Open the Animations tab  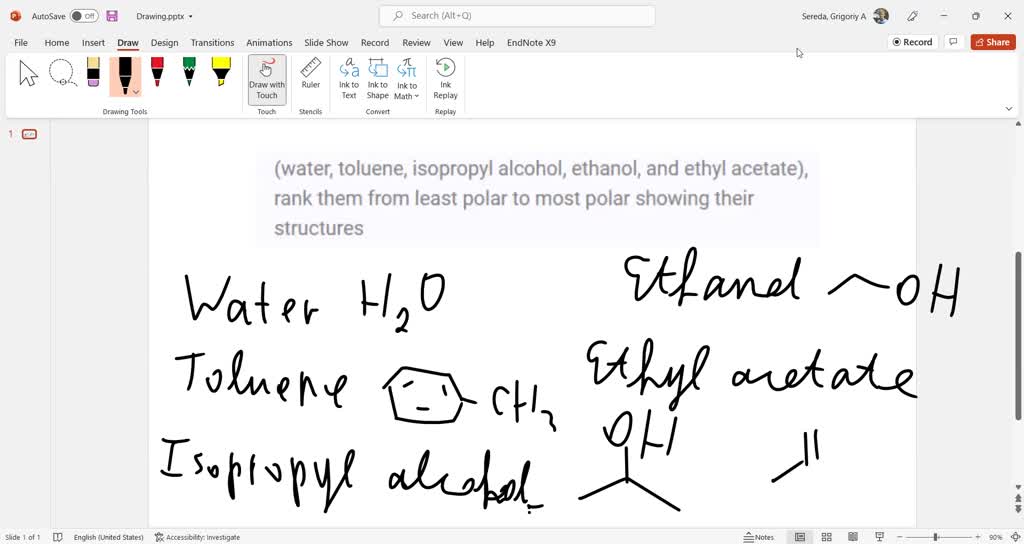[269, 42]
